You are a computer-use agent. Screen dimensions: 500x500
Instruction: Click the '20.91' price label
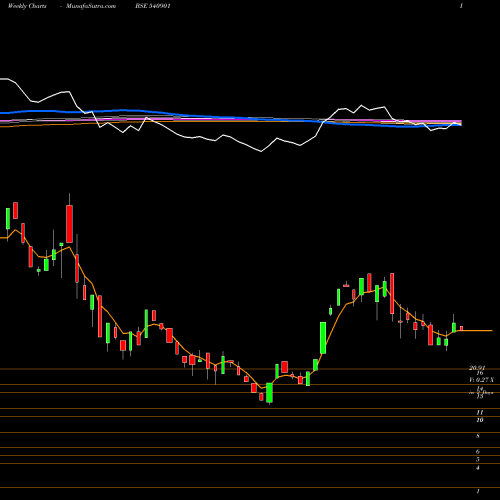click(477, 368)
